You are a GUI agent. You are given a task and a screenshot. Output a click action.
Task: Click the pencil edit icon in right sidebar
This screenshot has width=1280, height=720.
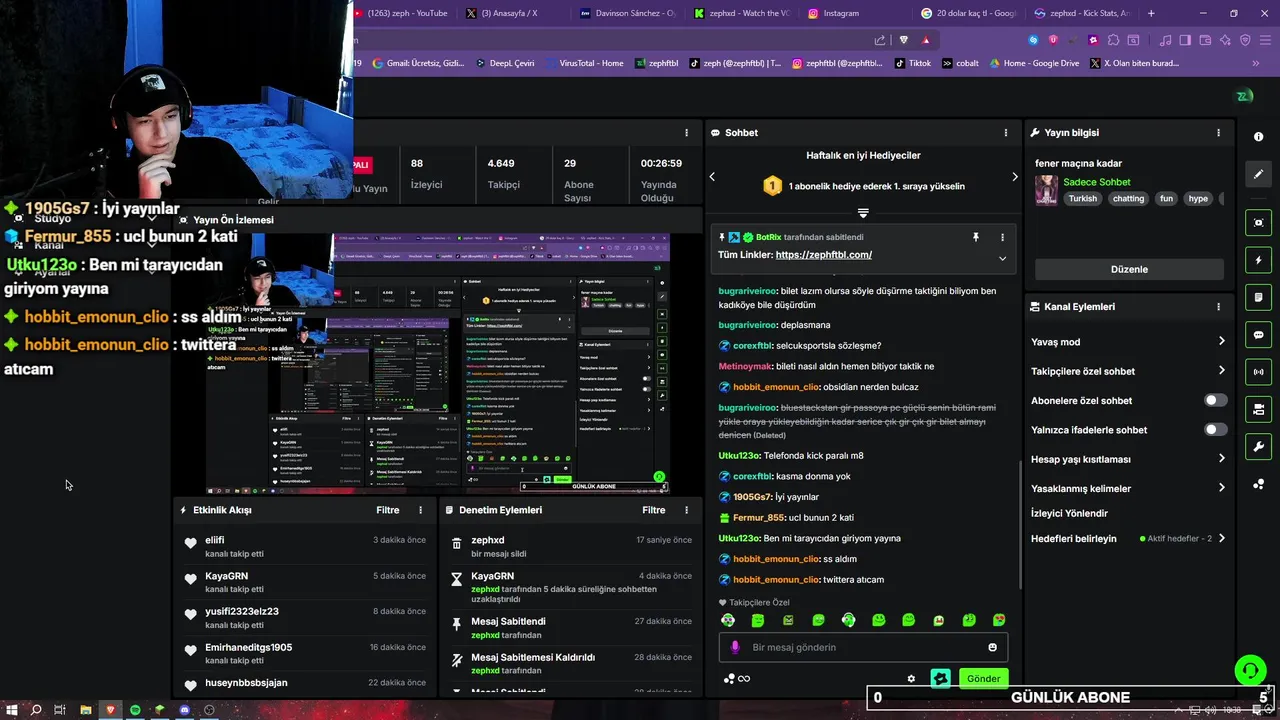point(1258,174)
